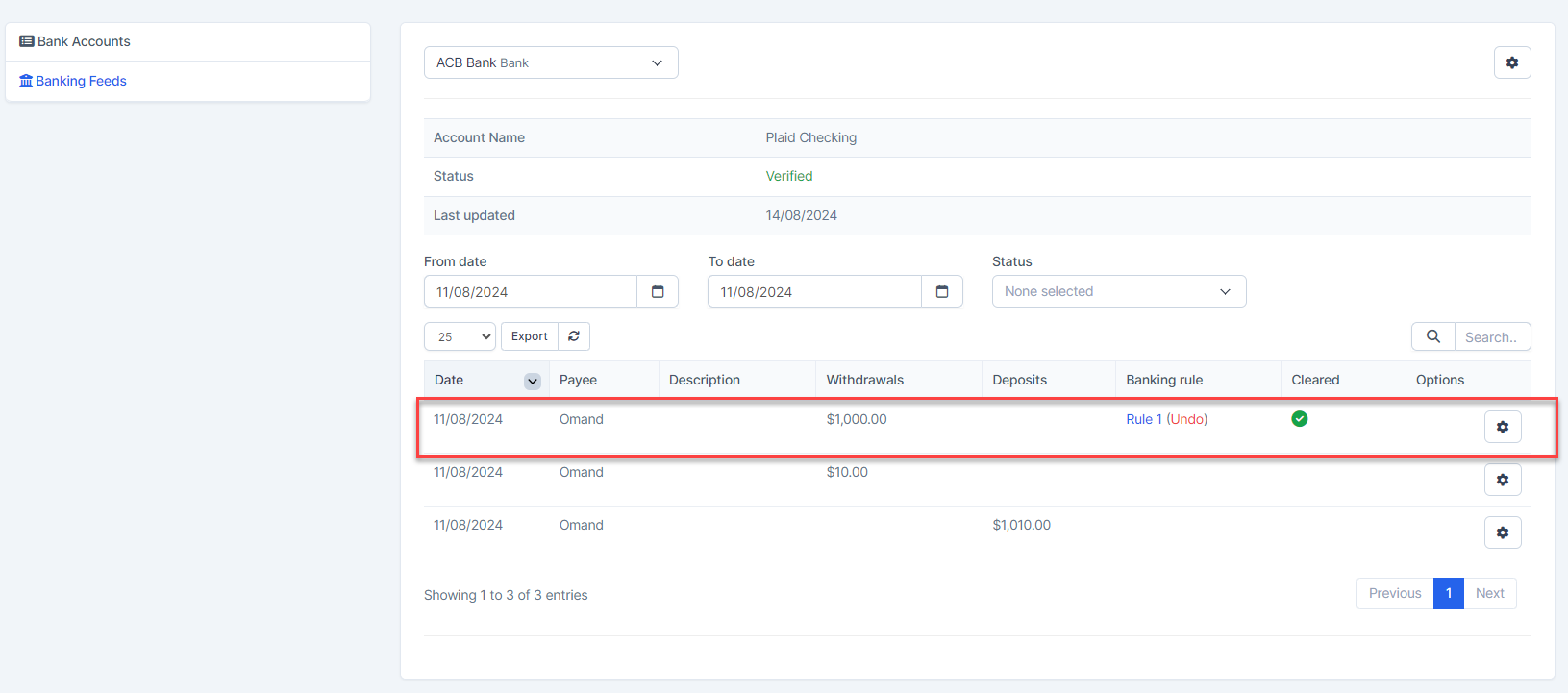This screenshot has width=1568, height=693.
Task: Go to the Next page of entries
Action: coord(1489,593)
